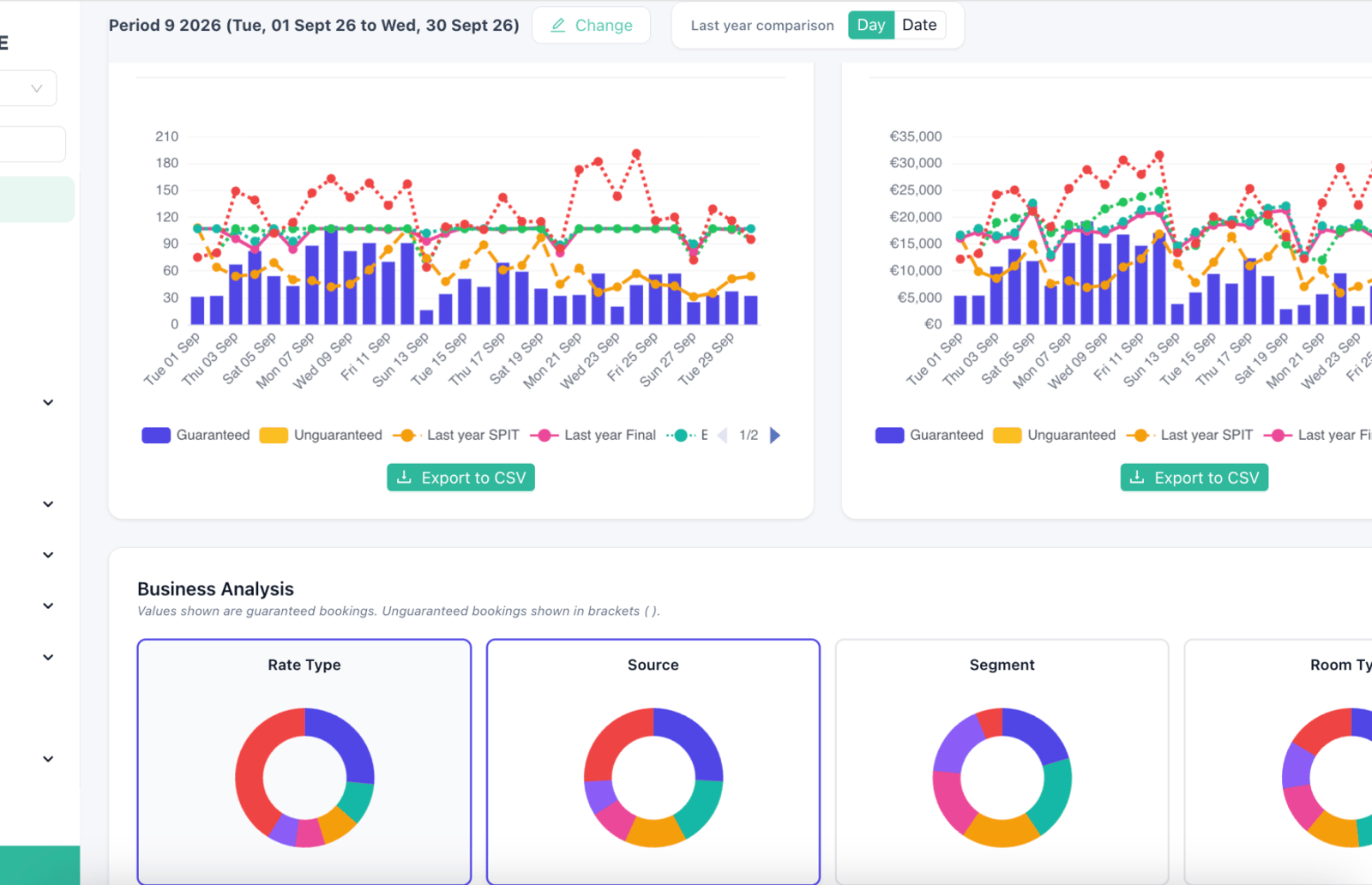Click pink Last year Final marker in right legend

(x=1278, y=436)
